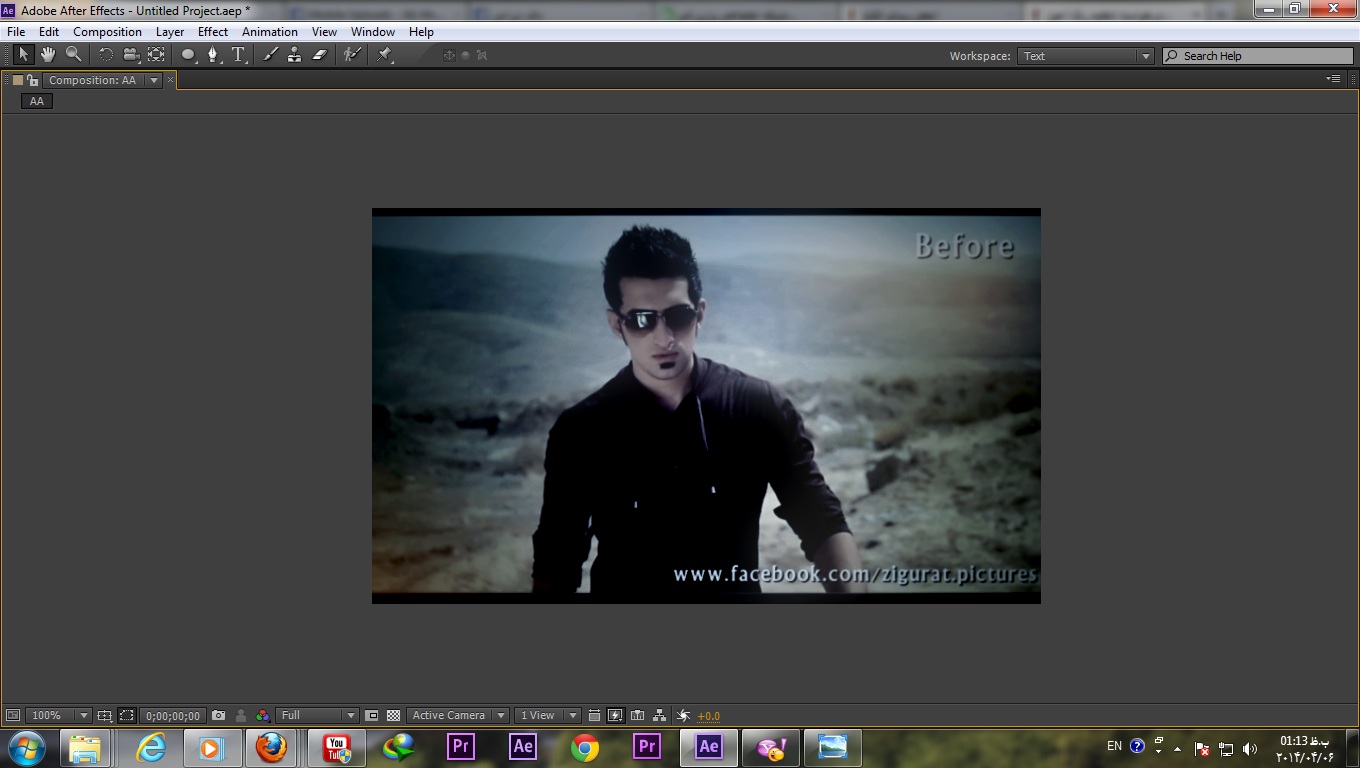Select the Pen tool

pos(213,55)
